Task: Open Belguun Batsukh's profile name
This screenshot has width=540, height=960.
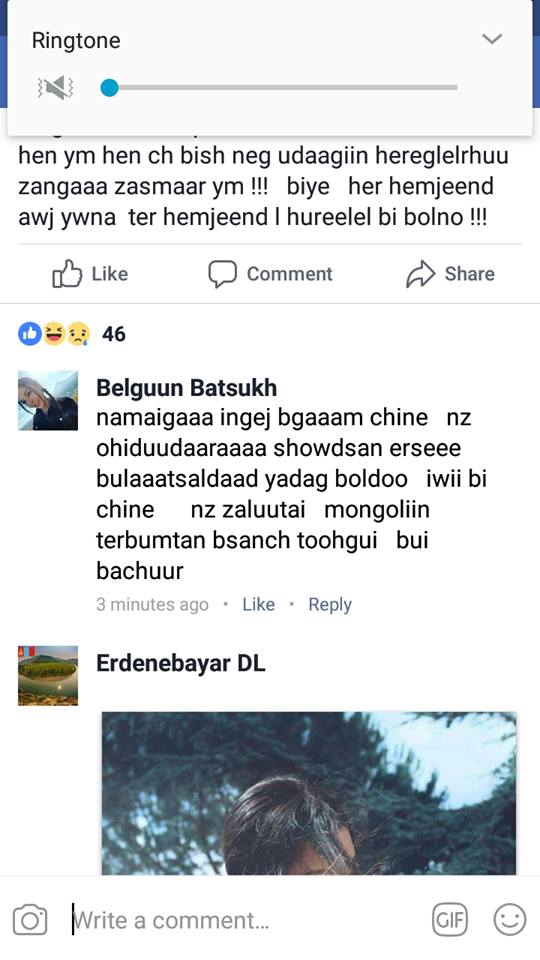Action: pos(187,388)
